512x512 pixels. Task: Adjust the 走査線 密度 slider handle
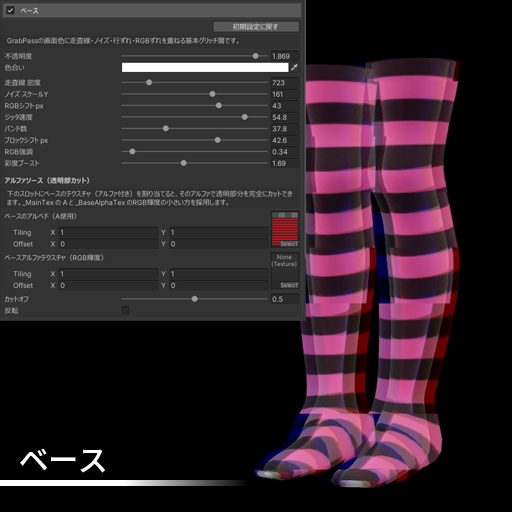coord(149,82)
